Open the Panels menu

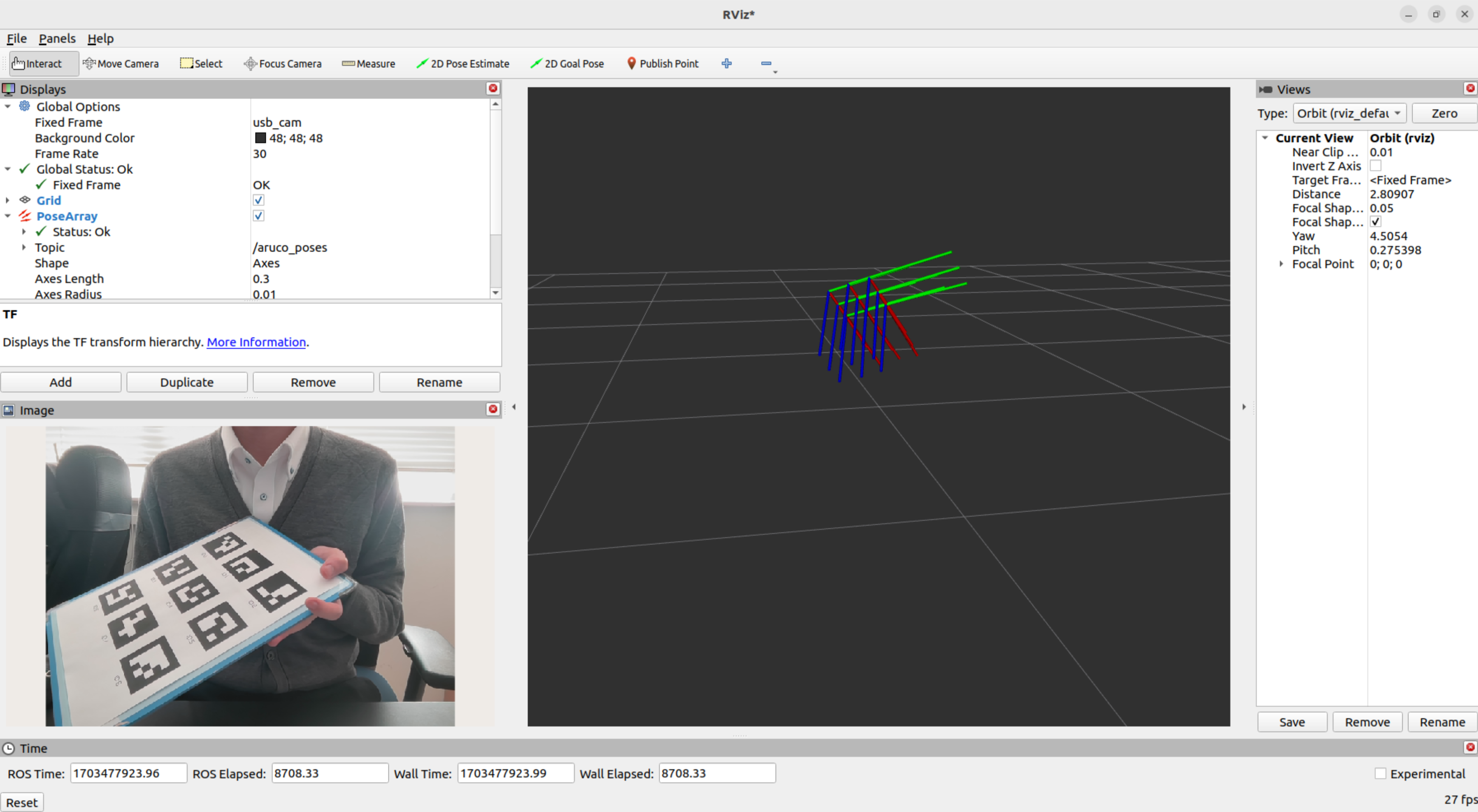click(x=57, y=38)
